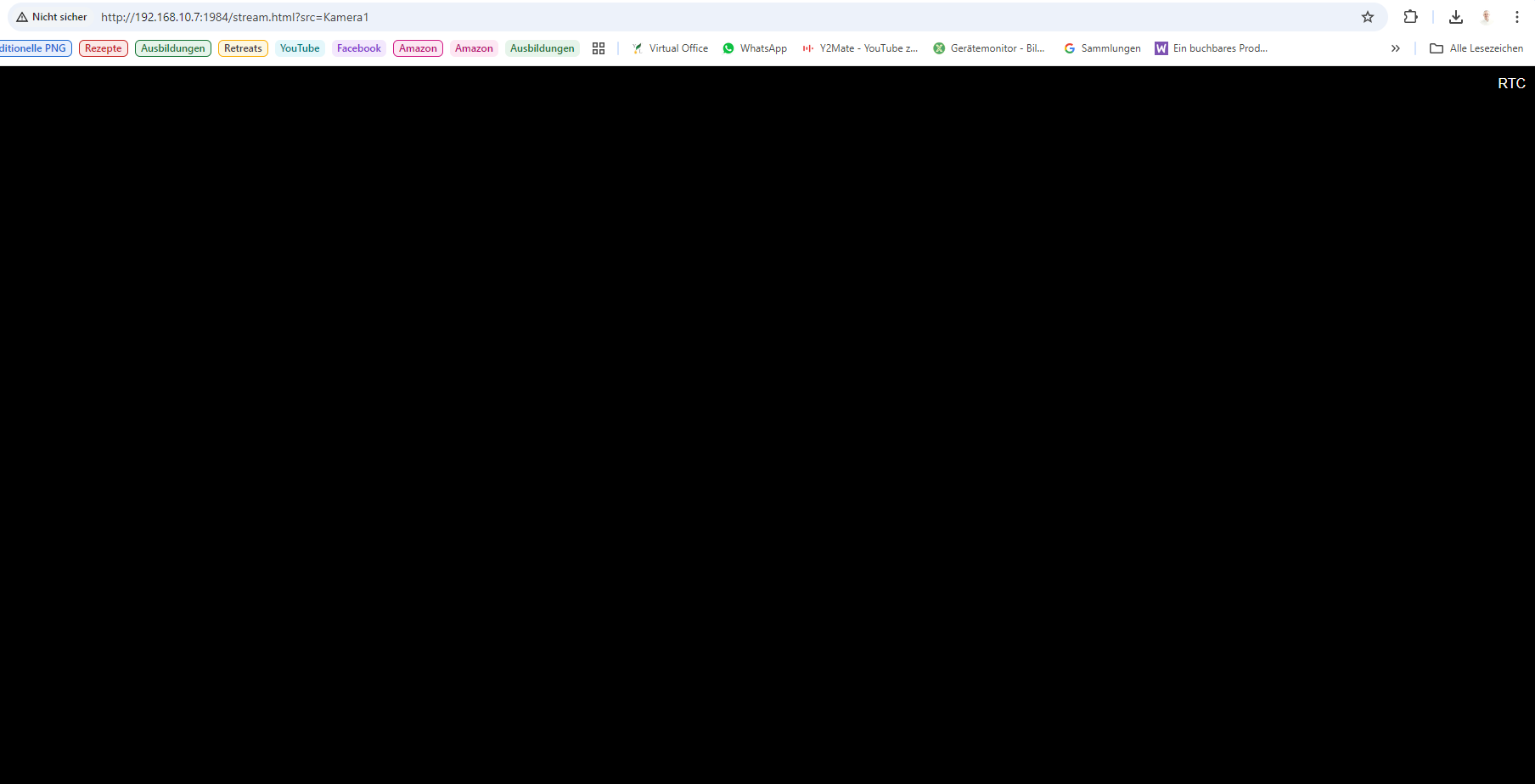
Task: Open the Y2Mate YouTube bookmark
Action: click(860, 48)
